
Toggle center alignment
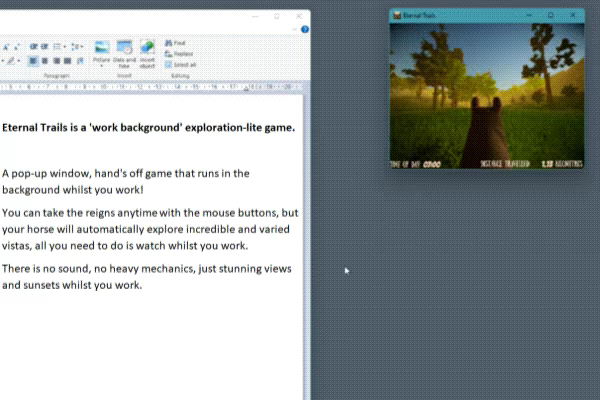(x=45, y=60)
